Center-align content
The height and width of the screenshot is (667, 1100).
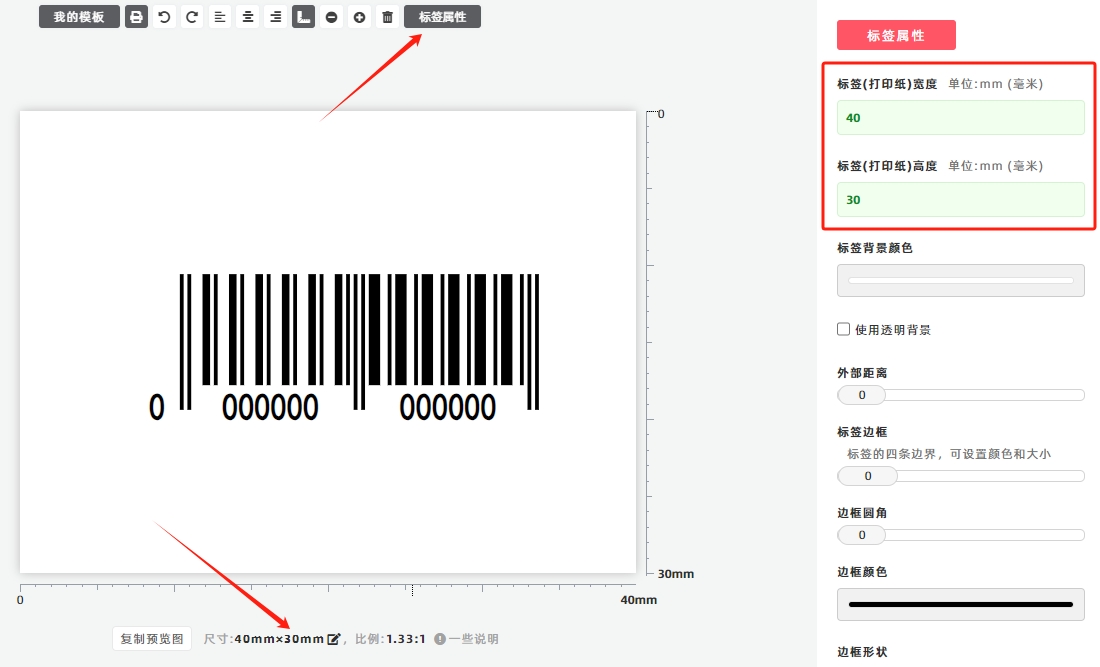click(x=248, y=17)
